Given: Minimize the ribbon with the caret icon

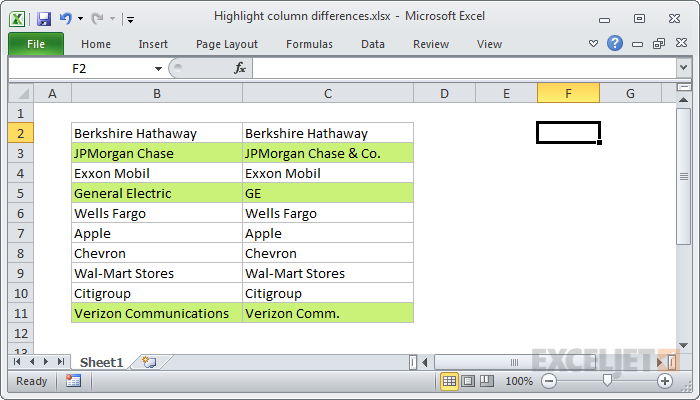Looking at the screenshot, I should tap(593, 44).
